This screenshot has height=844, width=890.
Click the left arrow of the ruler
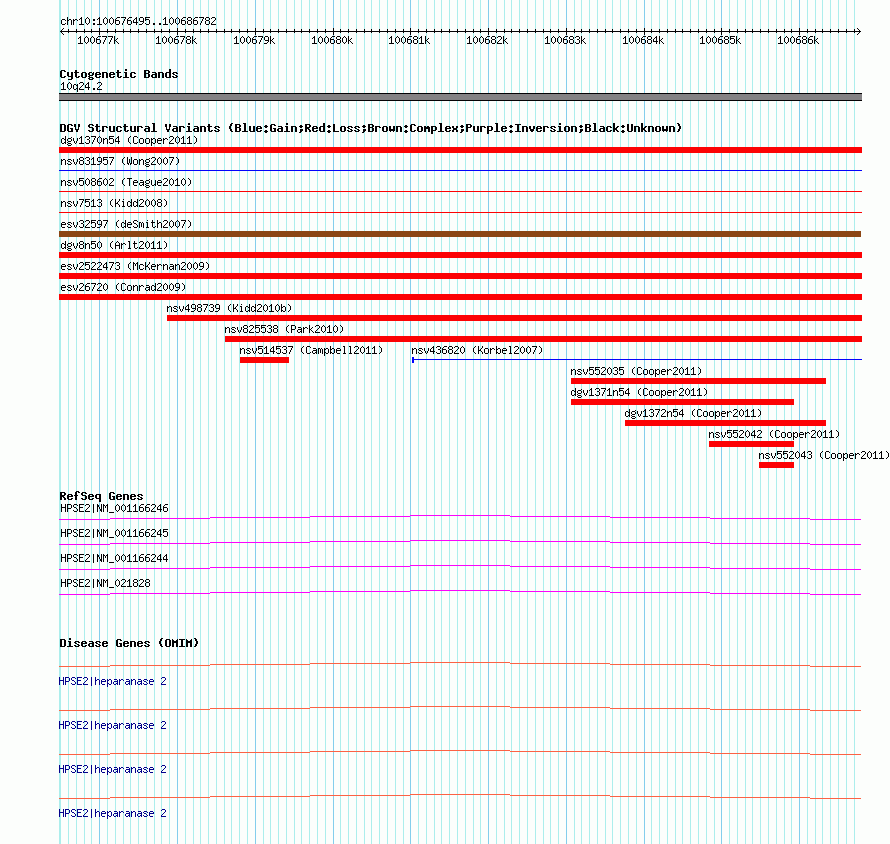62,31
